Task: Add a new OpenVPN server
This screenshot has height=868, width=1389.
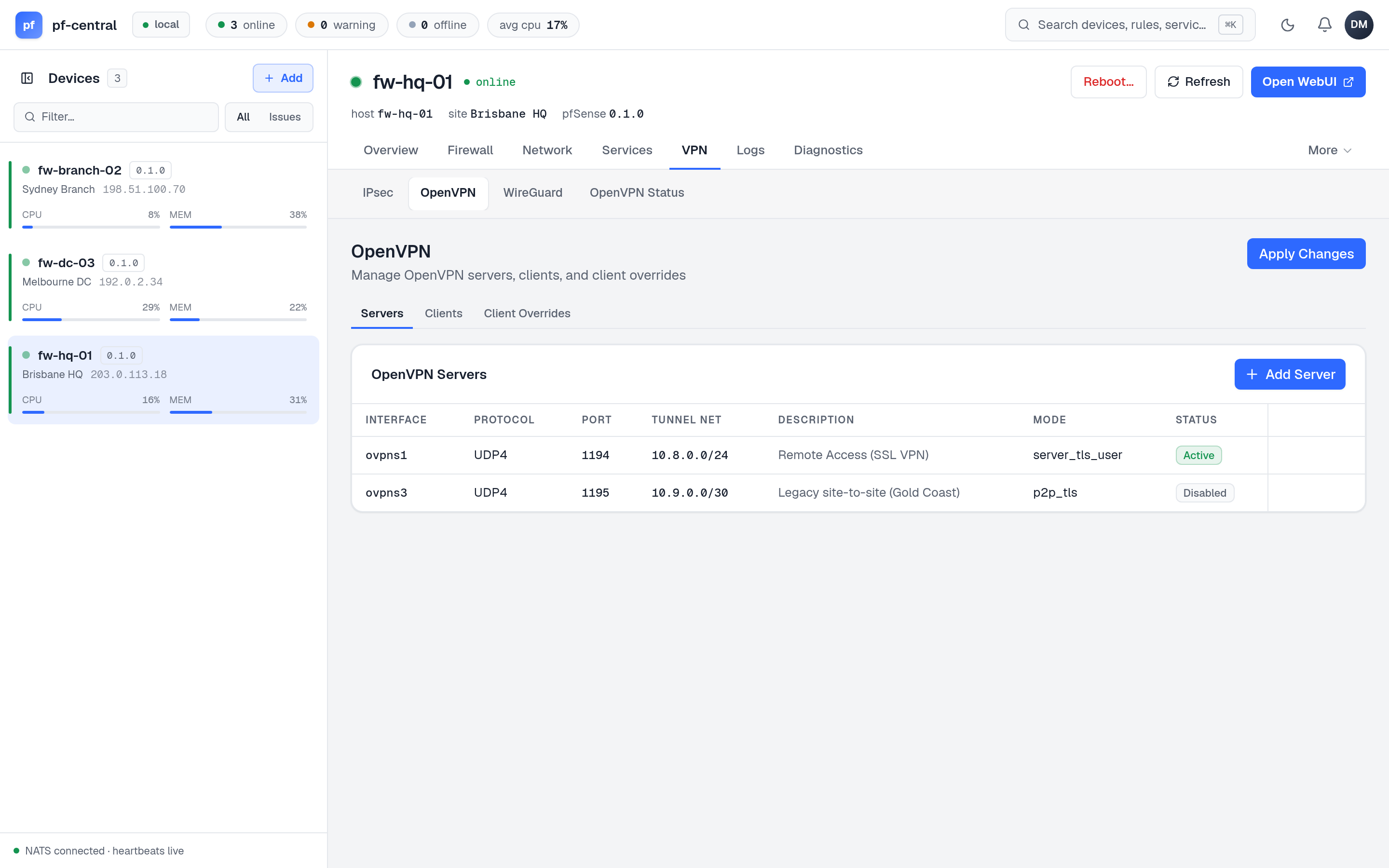Action: pyautogui.click(x=1290, y=374)
